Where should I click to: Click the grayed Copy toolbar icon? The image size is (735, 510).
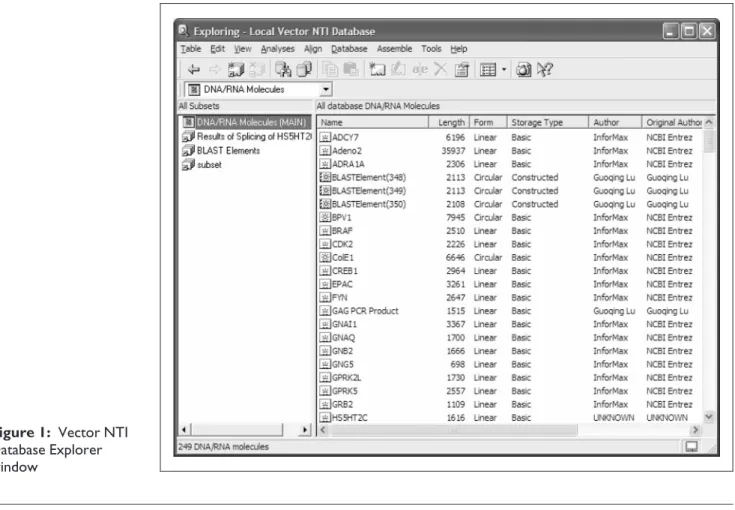[330, 70]
